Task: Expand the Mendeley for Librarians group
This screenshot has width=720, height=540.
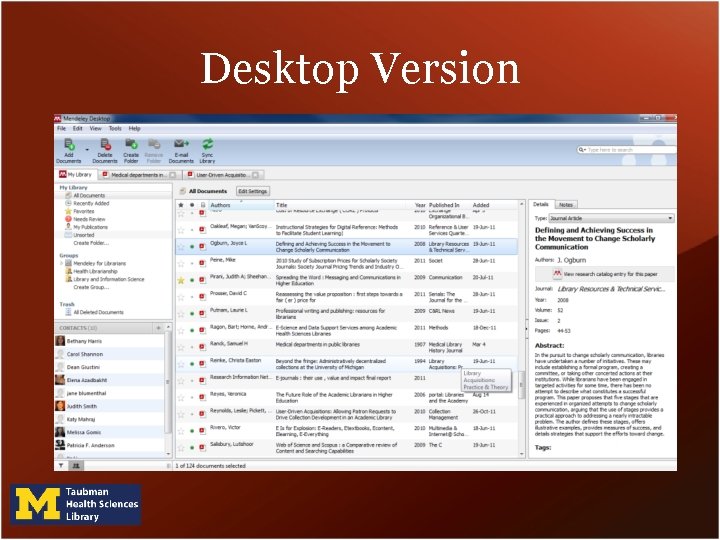Action: click(61, 263)
